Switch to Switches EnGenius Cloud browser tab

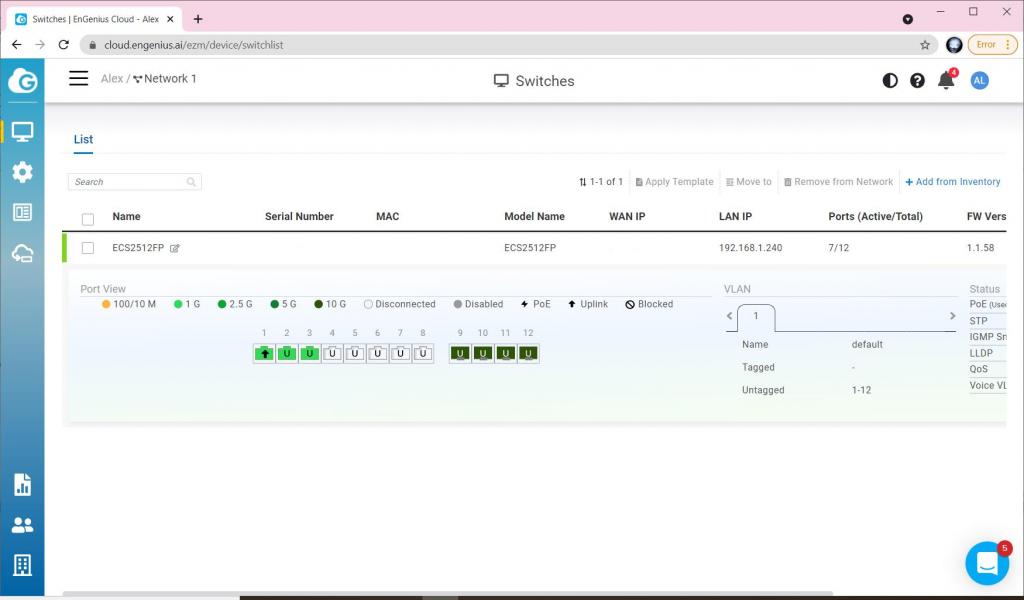[95, 20]
